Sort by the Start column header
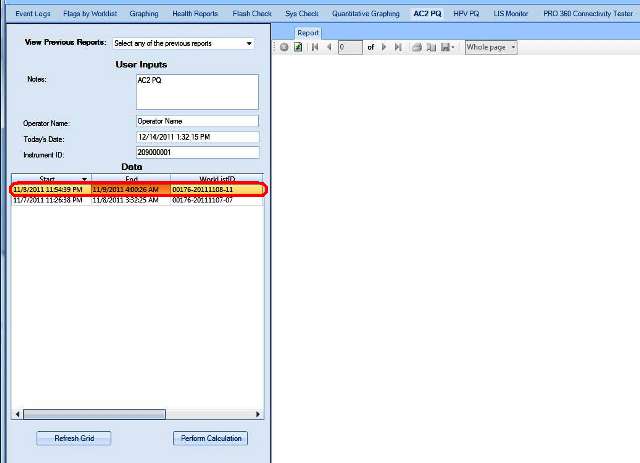Screen dimensions: 640x463 50,178
